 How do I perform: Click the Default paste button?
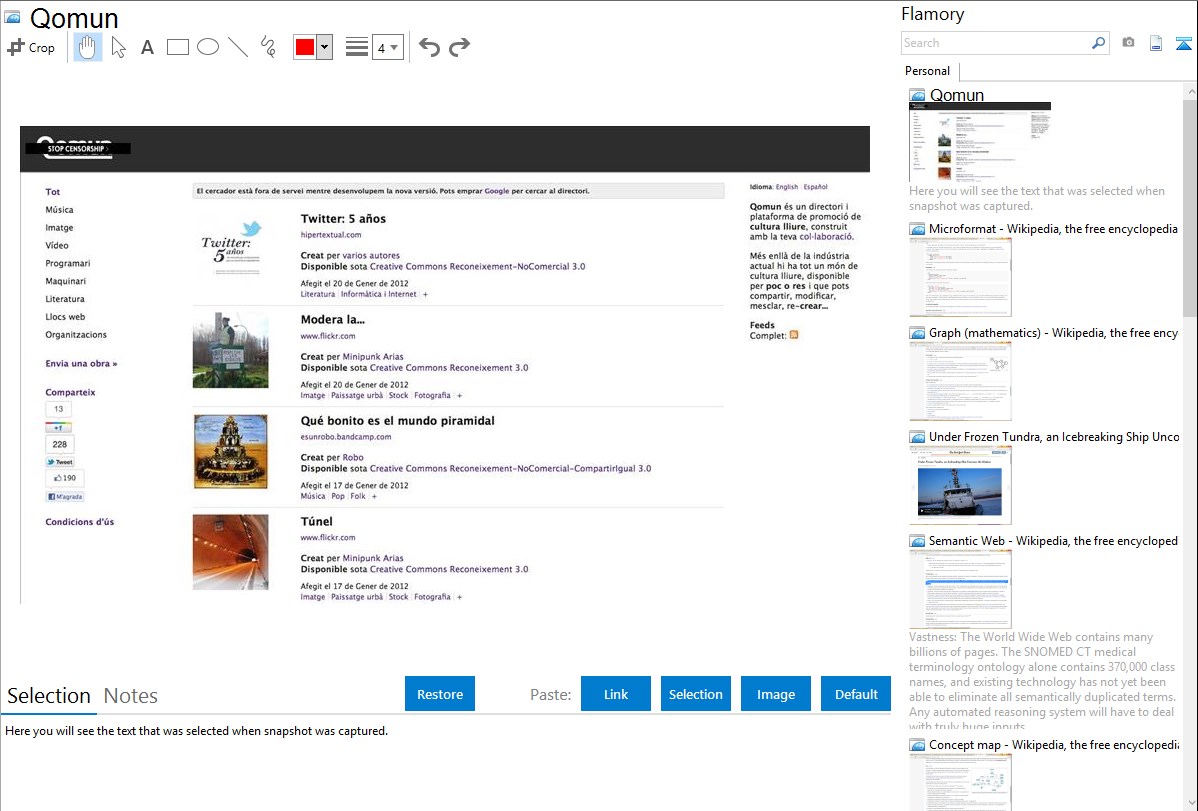[856, 694]
